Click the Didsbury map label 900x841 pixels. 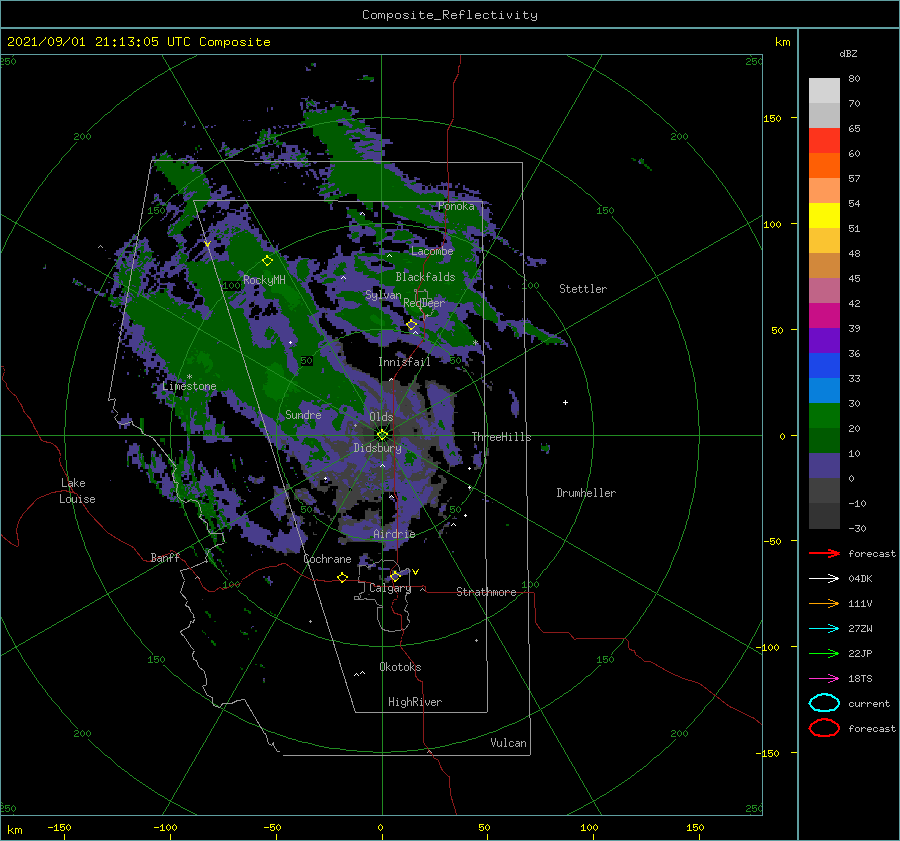click(x=377, y=448)
